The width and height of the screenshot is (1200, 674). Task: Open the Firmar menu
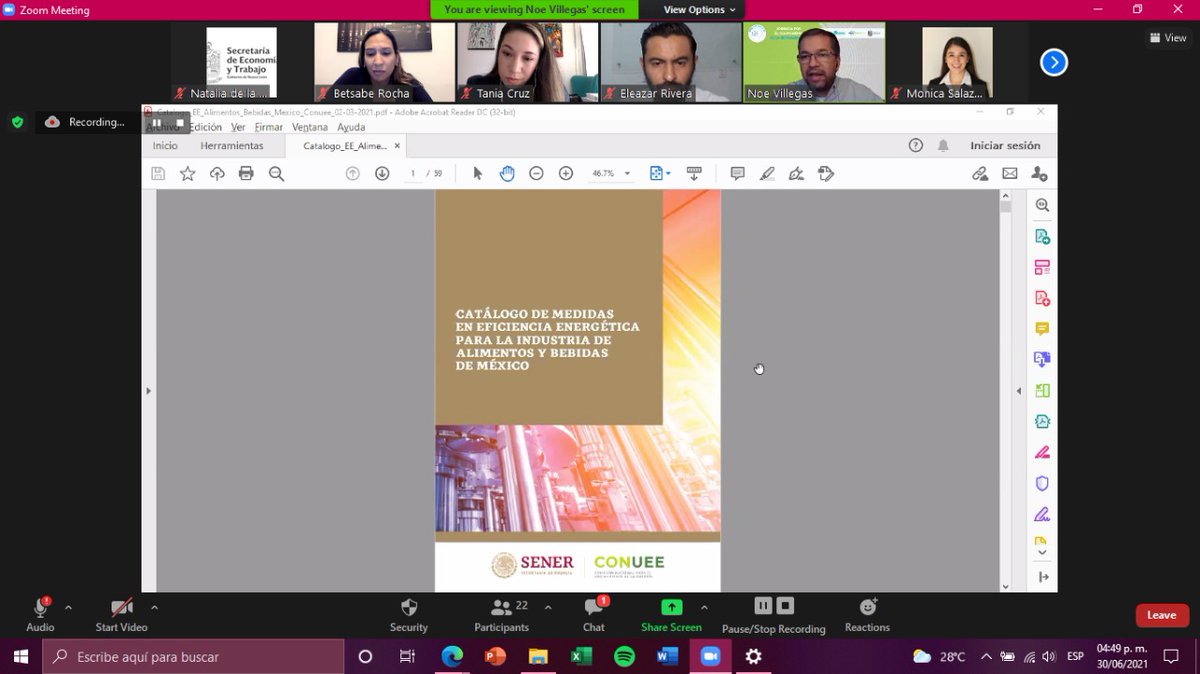(x=269, y=127)
